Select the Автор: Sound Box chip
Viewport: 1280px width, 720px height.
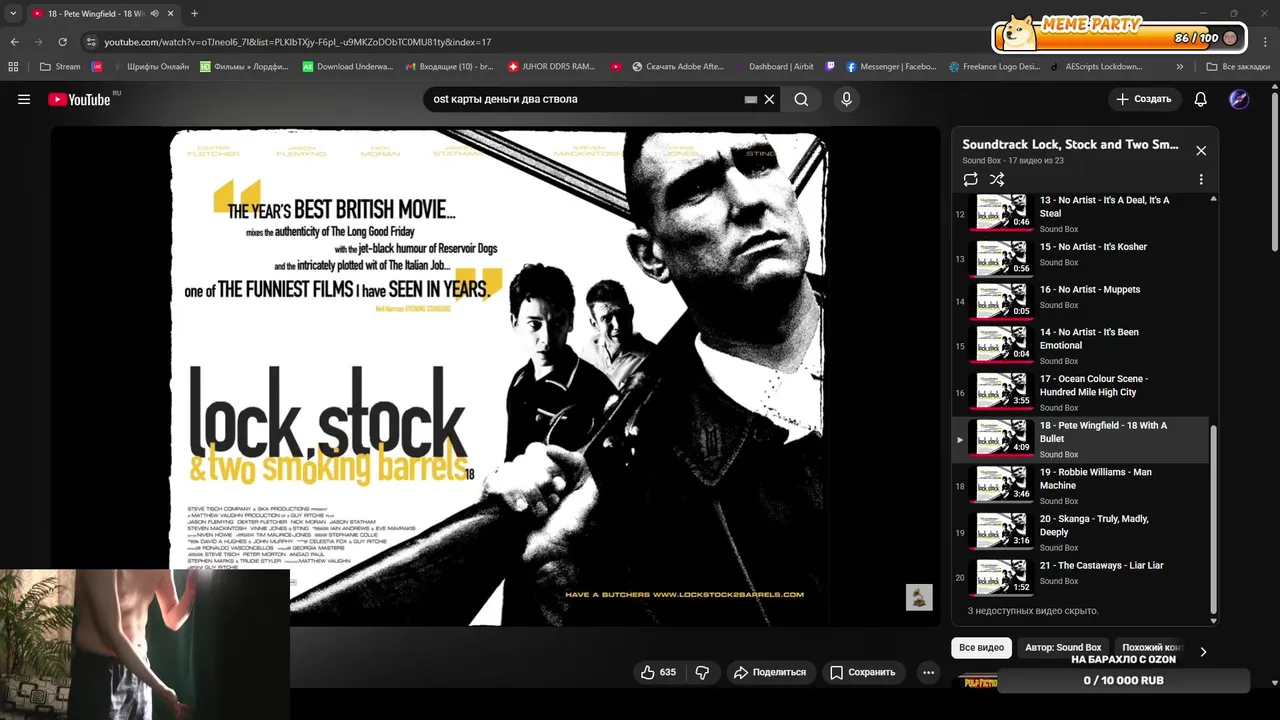click(1063, 648)
